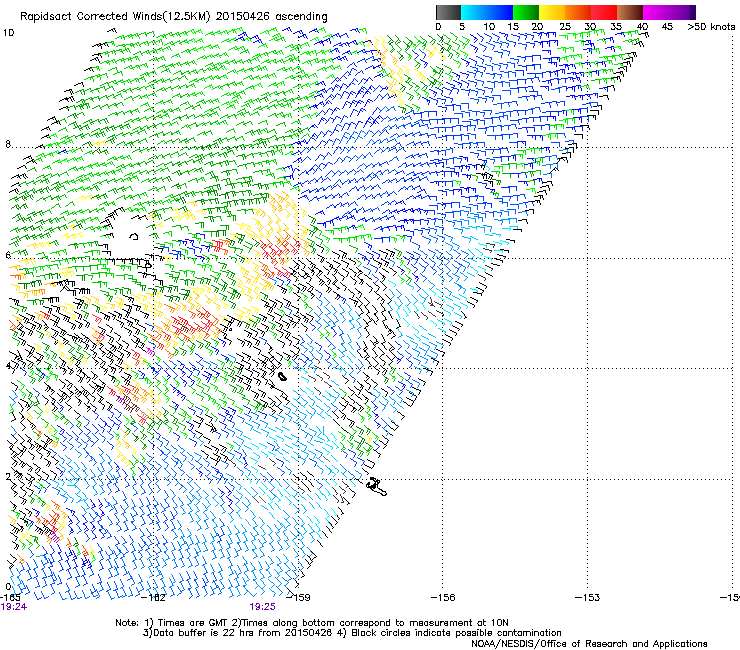
Task: Click the '45' label under the color legend
Action: point(667,27)
